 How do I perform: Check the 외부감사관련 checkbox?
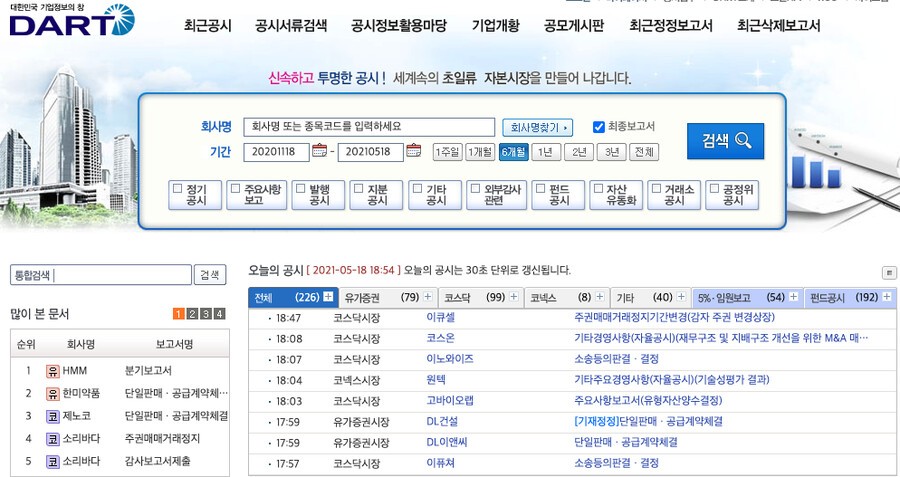click(x=475, y=188)
